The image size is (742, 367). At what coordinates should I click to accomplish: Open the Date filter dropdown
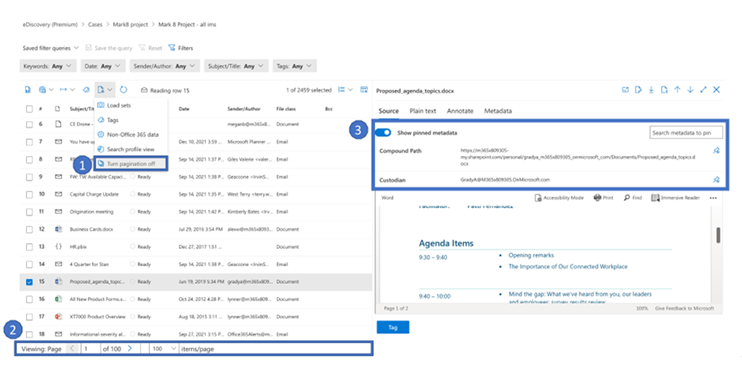pos(103,66)
